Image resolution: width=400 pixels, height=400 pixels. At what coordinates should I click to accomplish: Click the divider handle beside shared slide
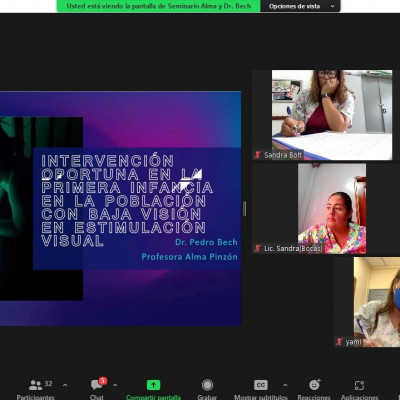point(245,209)
